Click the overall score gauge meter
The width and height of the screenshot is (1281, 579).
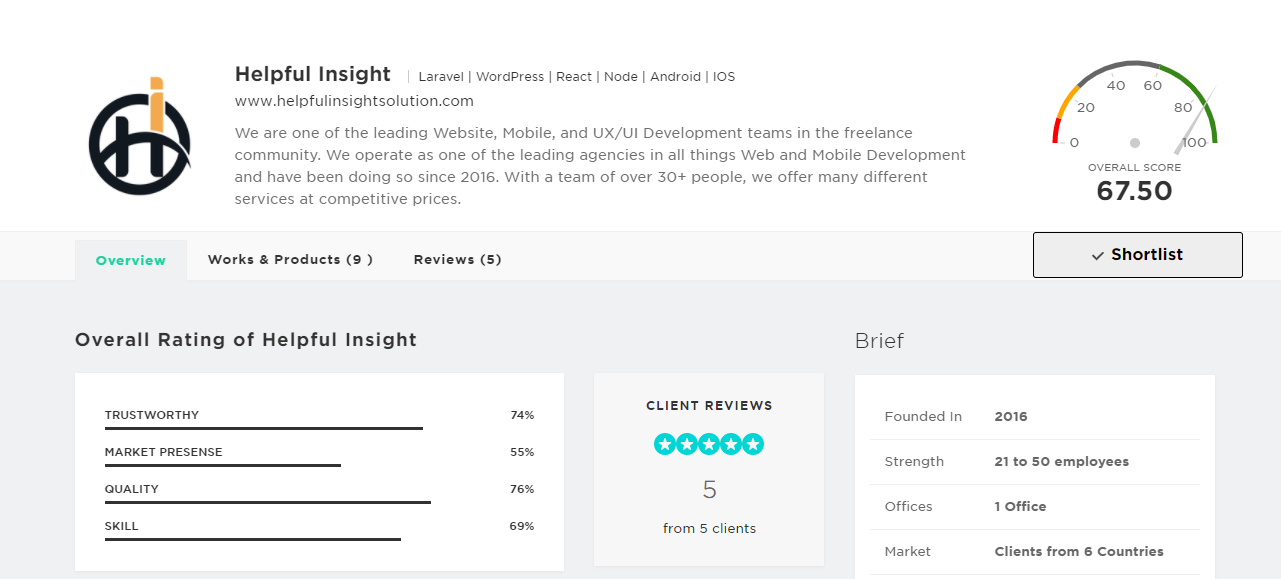[x=1134, y=109]
